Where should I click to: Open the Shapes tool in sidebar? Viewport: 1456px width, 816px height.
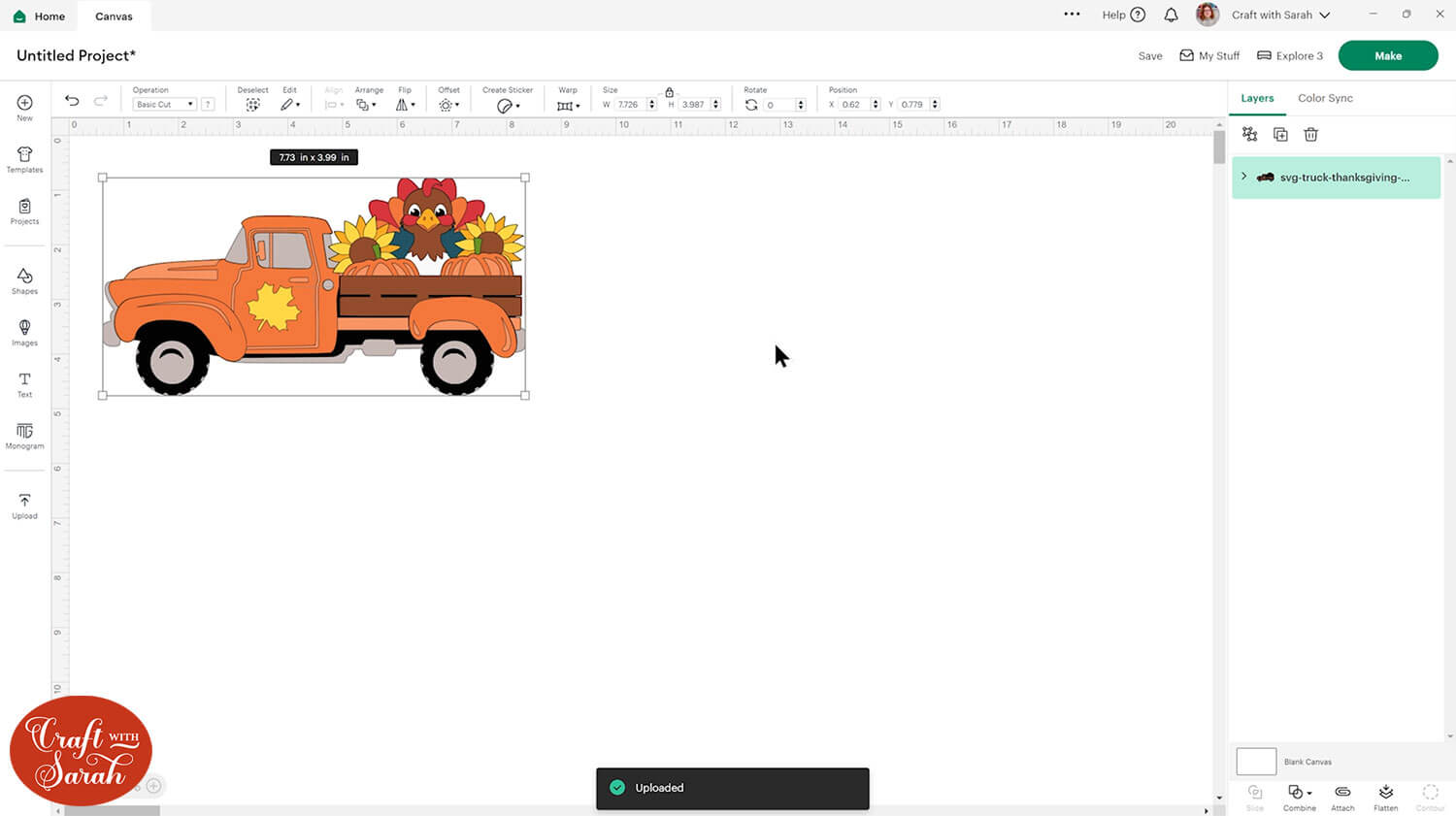point(24,281)
